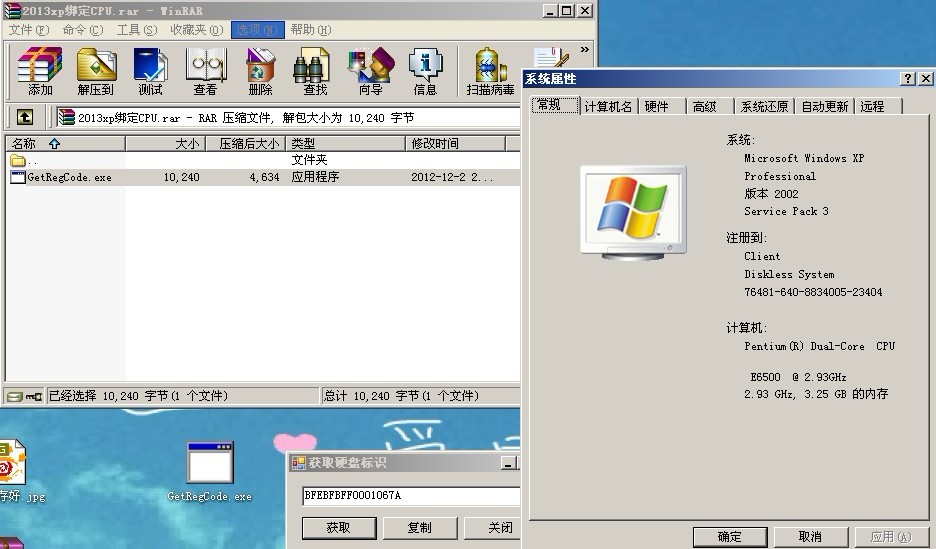Click the WinRAR title bar books icon
The height and width of the screenshot is (549, 936).
12,11
